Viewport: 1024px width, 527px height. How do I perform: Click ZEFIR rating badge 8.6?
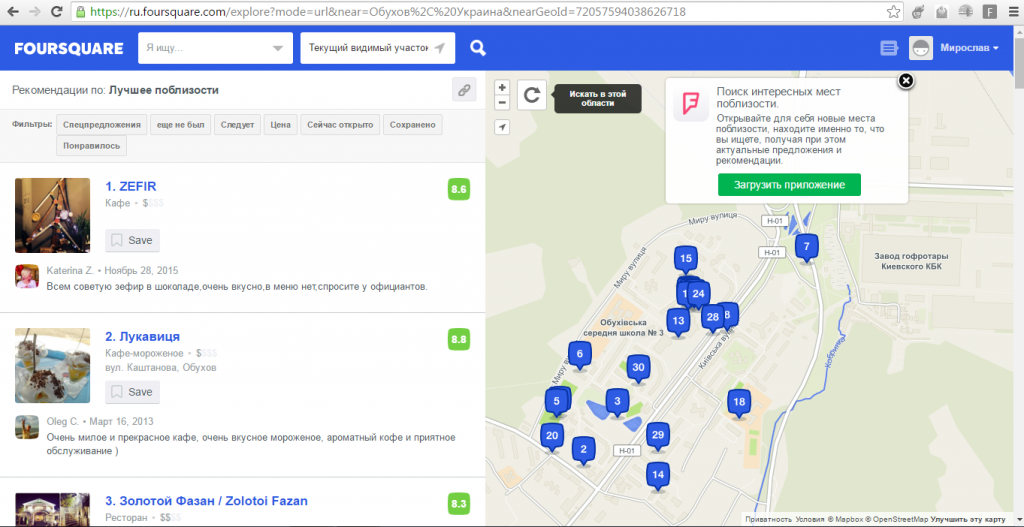(458, 190)
